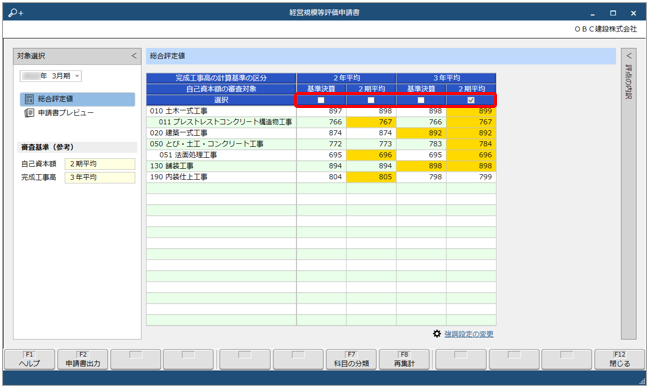The height and width of the screenshot is (388, 650).
Task: Check 2年平均 基準決算 selection checkbox
Action: point(321,100)
